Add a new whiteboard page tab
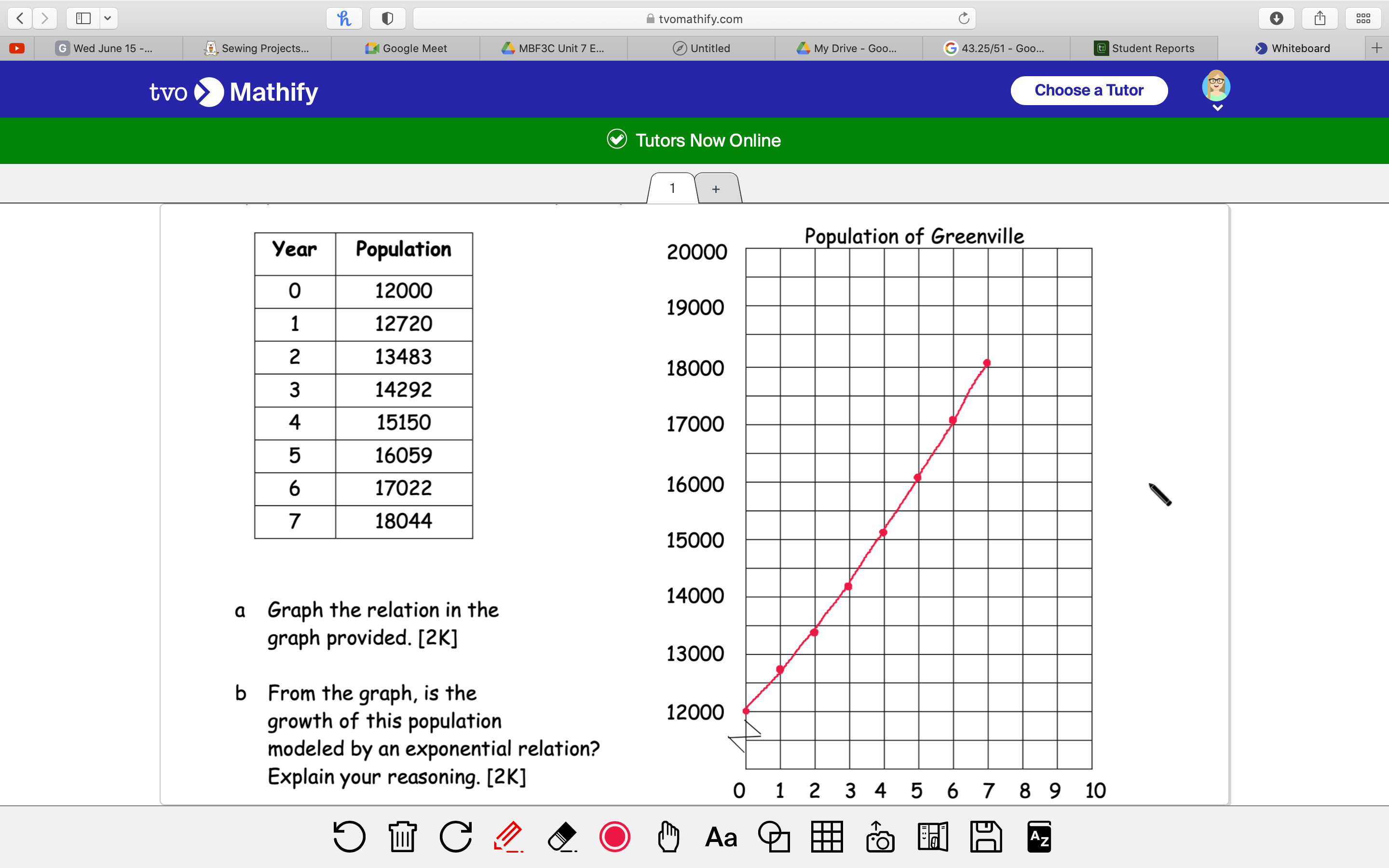Image resolution: width=1389 pixels, height=868 pixels. (x=716, y=189)
